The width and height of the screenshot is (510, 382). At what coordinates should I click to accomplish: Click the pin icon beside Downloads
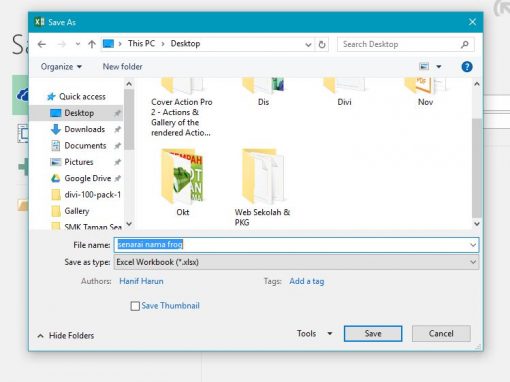pos(117,129)
